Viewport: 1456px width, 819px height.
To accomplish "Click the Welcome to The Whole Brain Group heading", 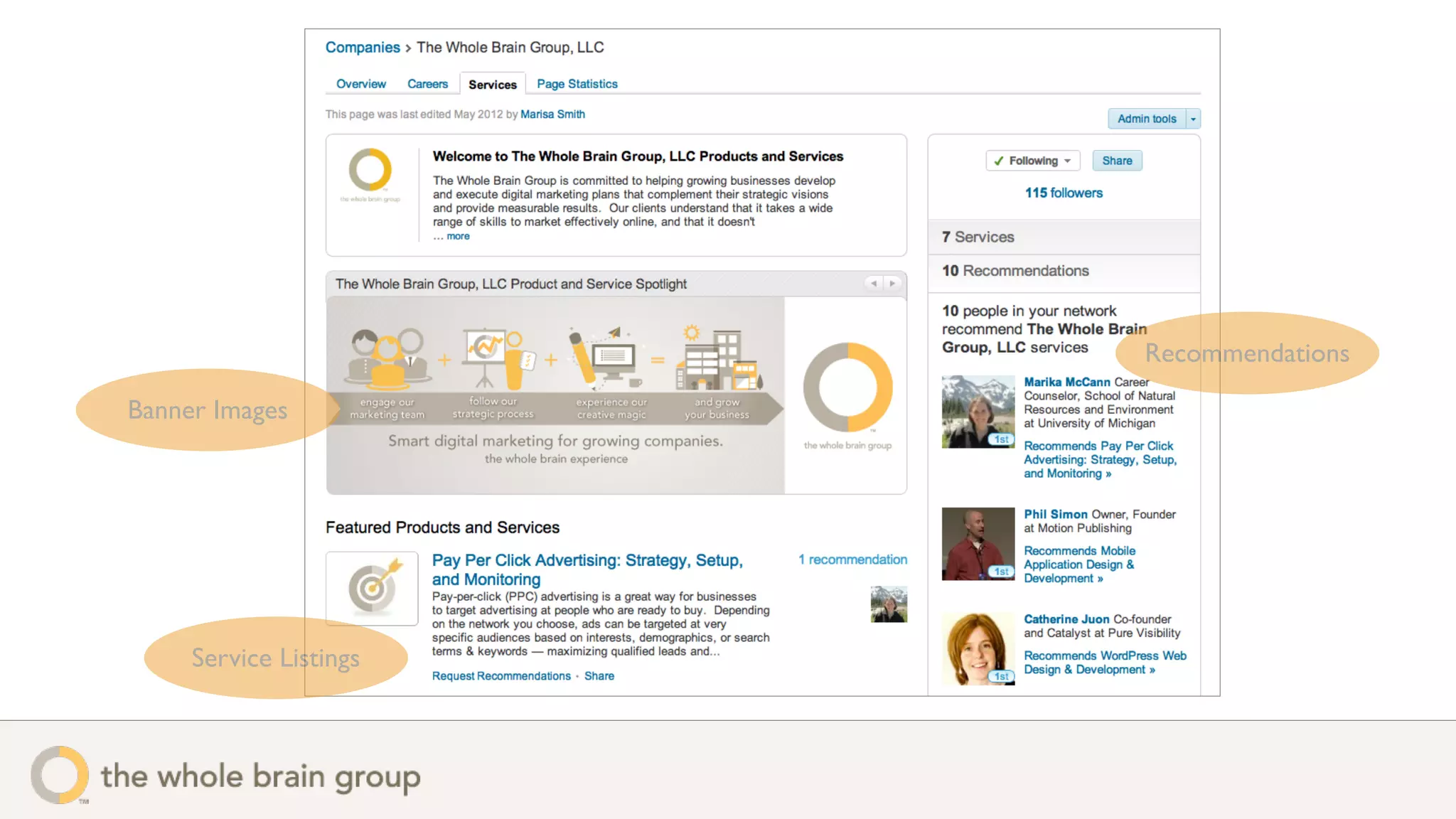I will coord(638,156).
